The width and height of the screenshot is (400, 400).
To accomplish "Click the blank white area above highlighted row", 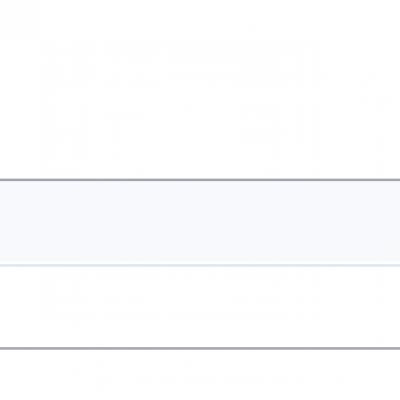I will 200,89.
